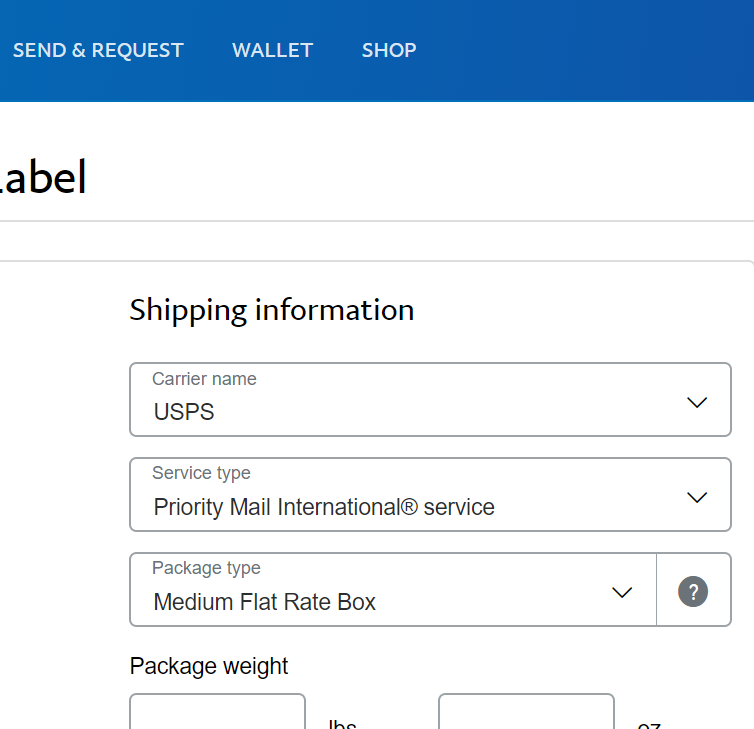Click the Medium Flat Rate Box value
754x729 pixels.
(x=265, y=602)
